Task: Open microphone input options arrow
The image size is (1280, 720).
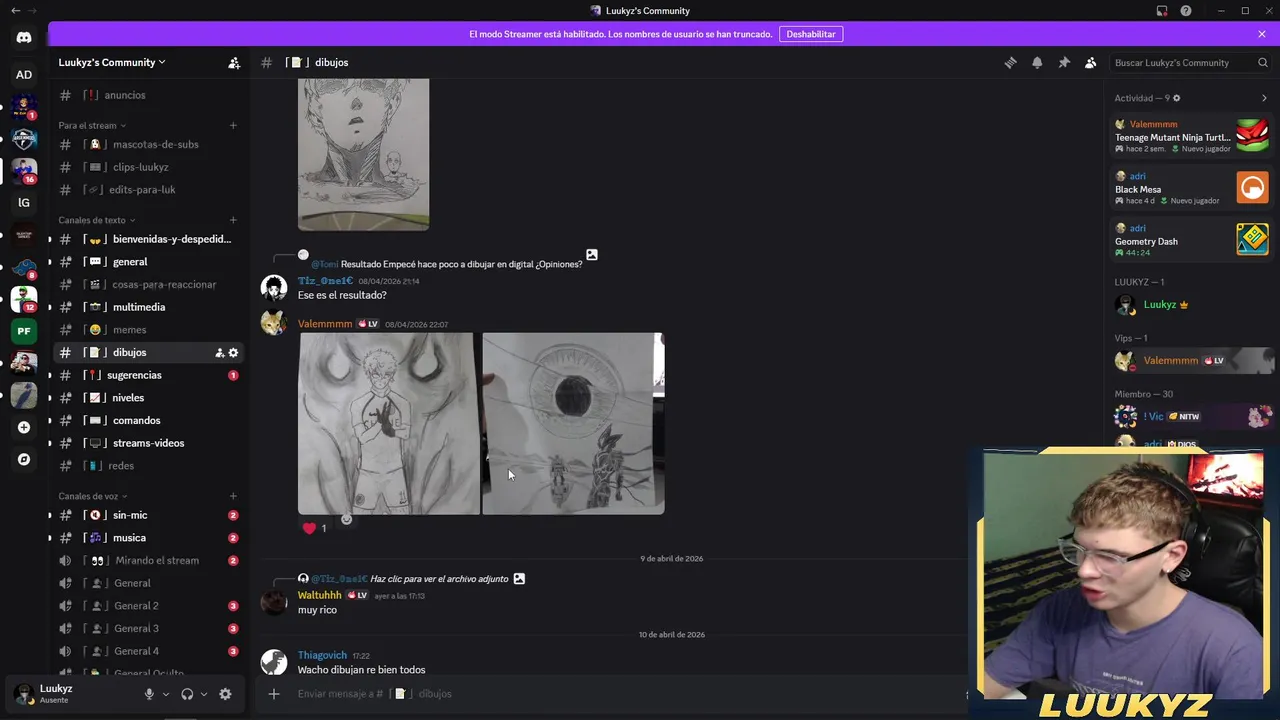Action: tap(166, 694)
